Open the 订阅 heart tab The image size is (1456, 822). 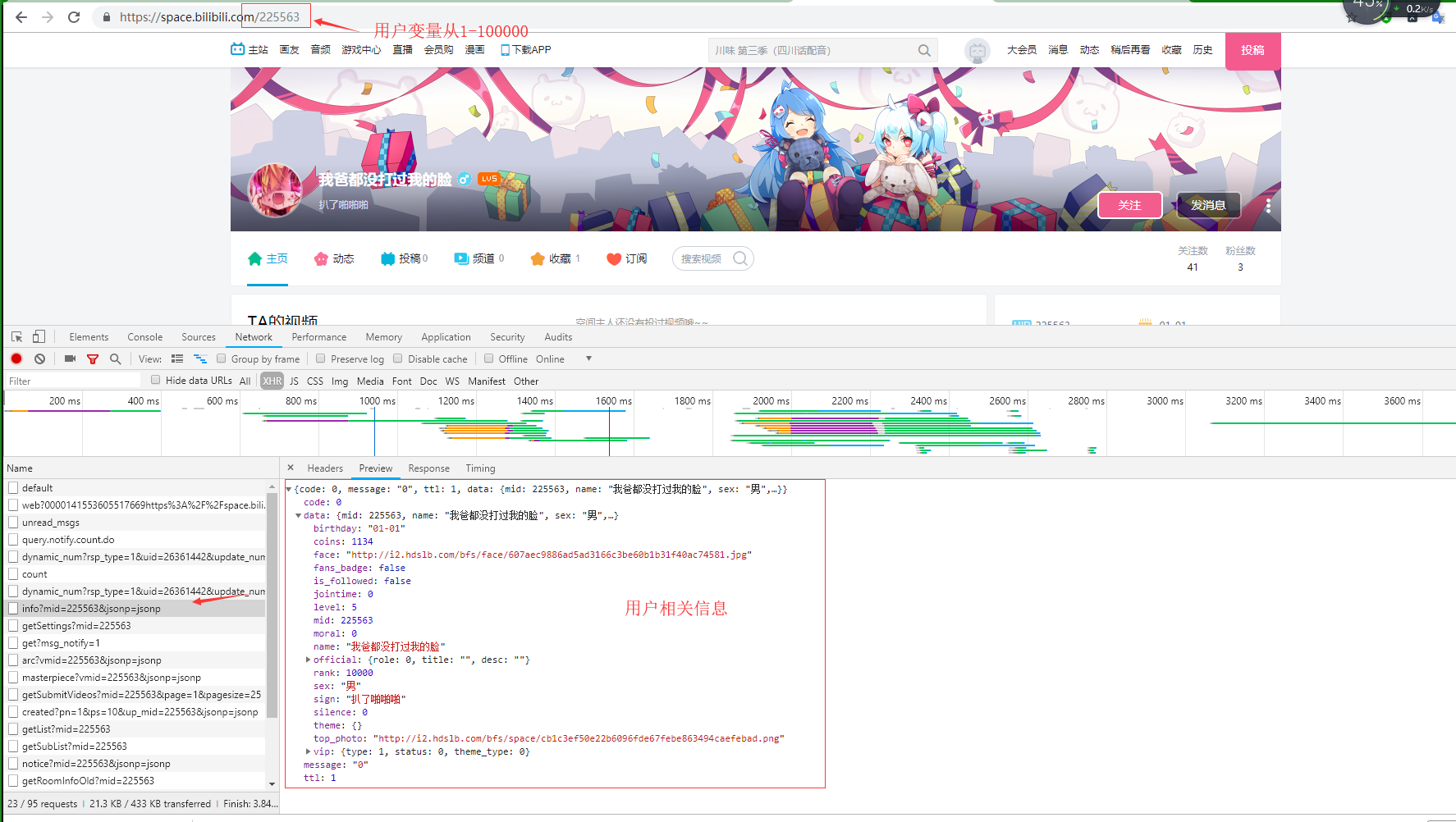(626, 259)
